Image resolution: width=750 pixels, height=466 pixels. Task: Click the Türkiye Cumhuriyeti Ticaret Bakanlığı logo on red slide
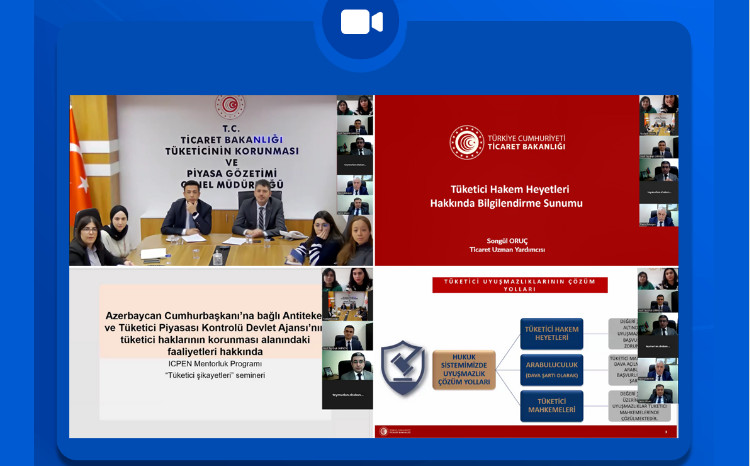(507, 142)
